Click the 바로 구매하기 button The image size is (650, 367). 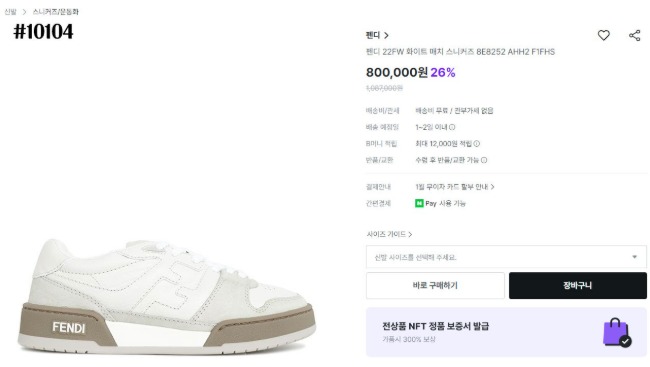pos(435,285)
